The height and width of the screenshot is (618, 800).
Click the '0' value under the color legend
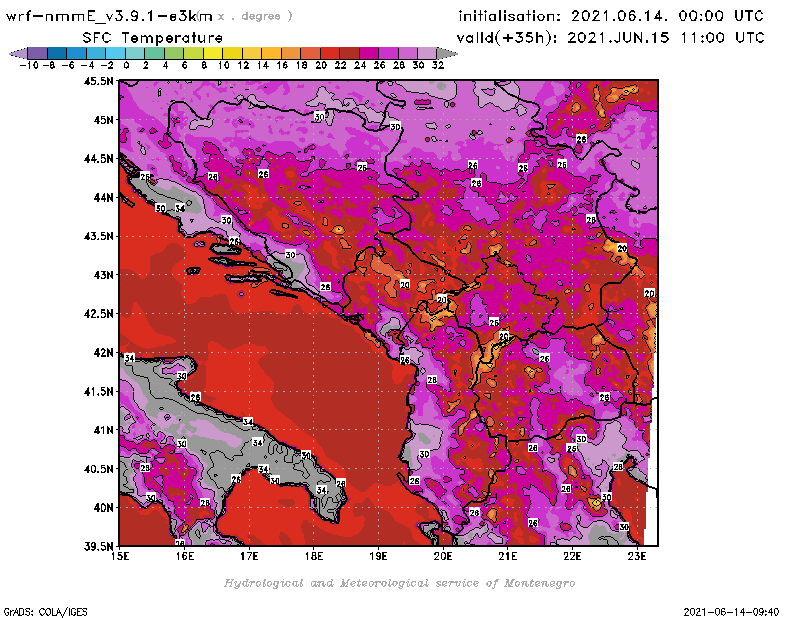[x=126, y=66]
